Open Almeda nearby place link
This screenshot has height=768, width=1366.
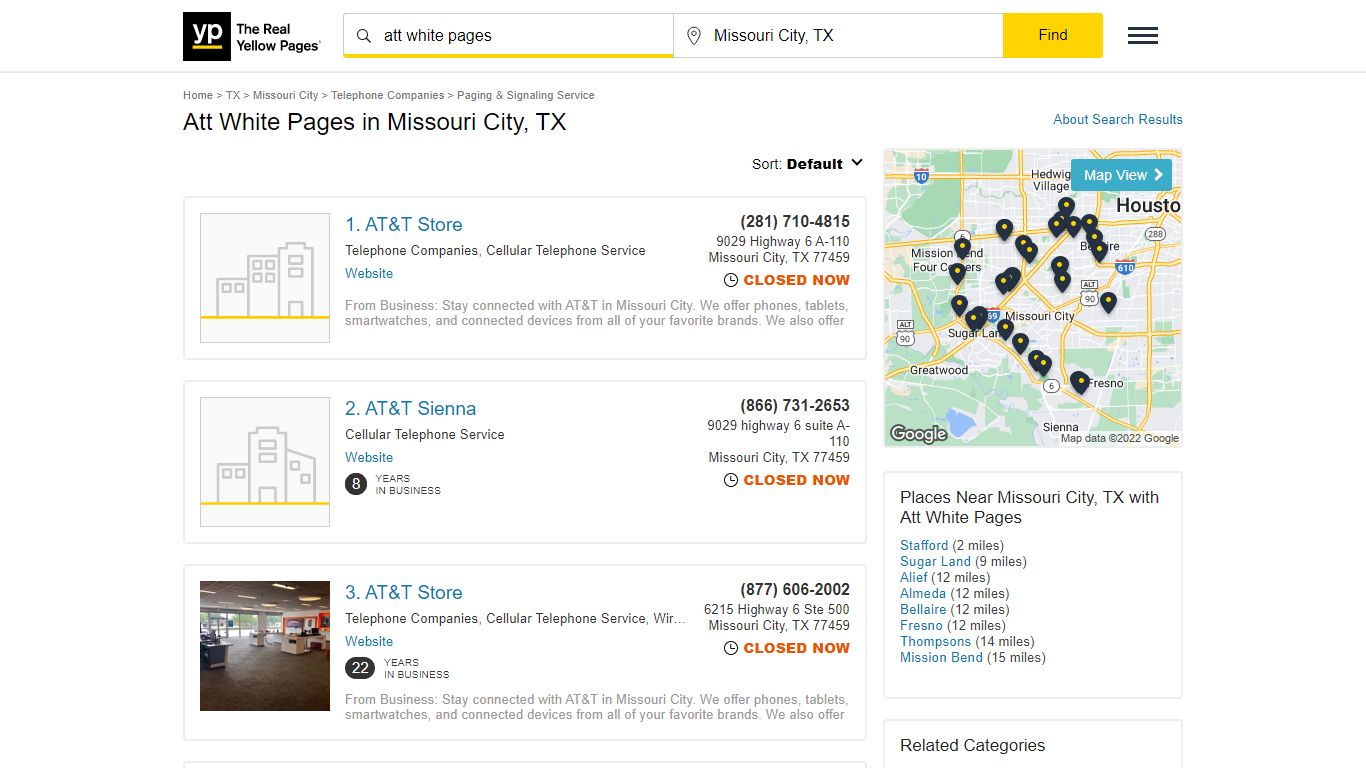(x=923, y=593)
